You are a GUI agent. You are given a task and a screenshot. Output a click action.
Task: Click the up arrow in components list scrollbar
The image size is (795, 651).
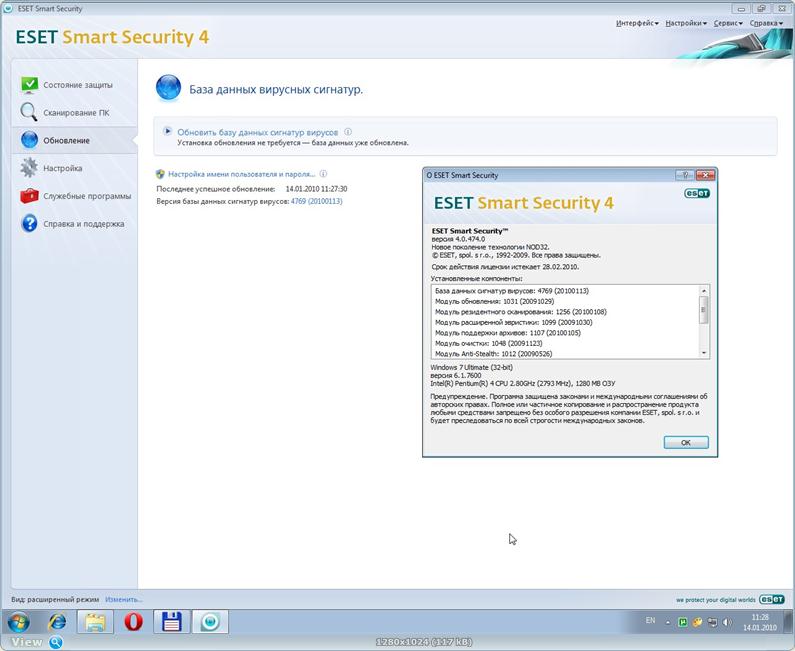point(703,291)
